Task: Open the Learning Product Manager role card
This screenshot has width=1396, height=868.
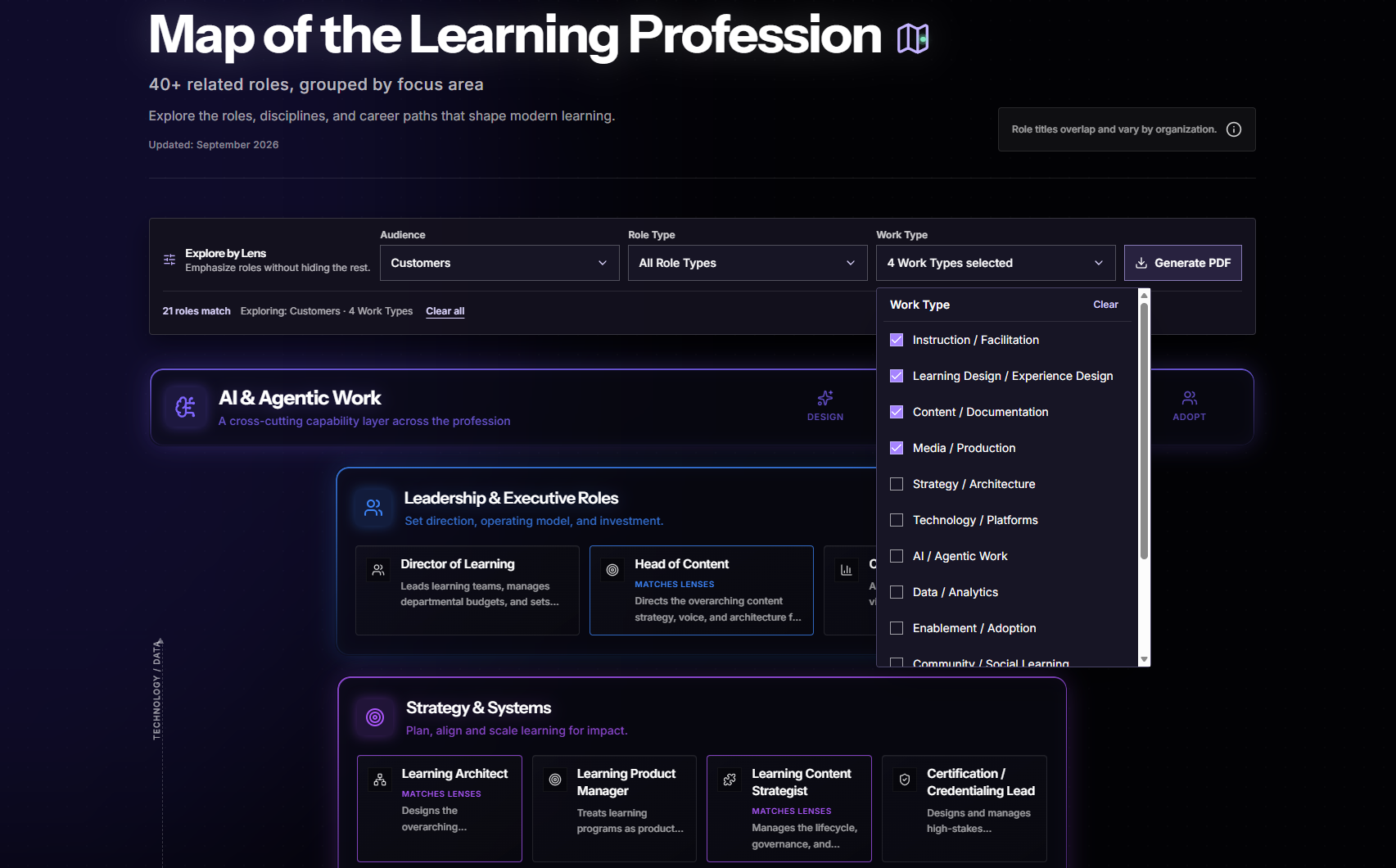Action: pos(614,808)
